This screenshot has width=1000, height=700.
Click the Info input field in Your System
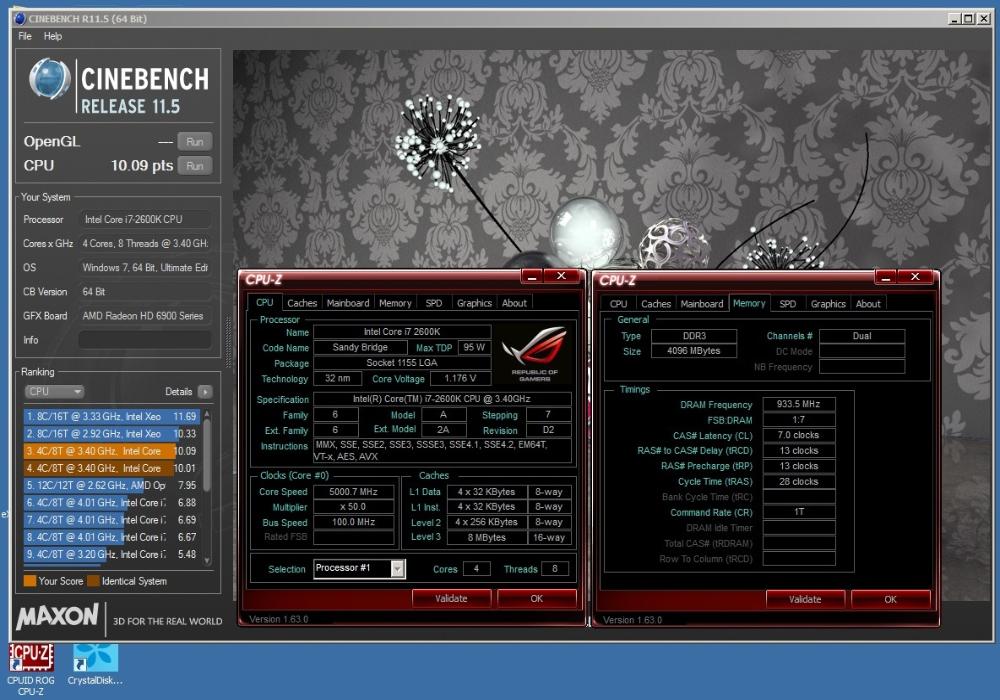click(145, 340)
